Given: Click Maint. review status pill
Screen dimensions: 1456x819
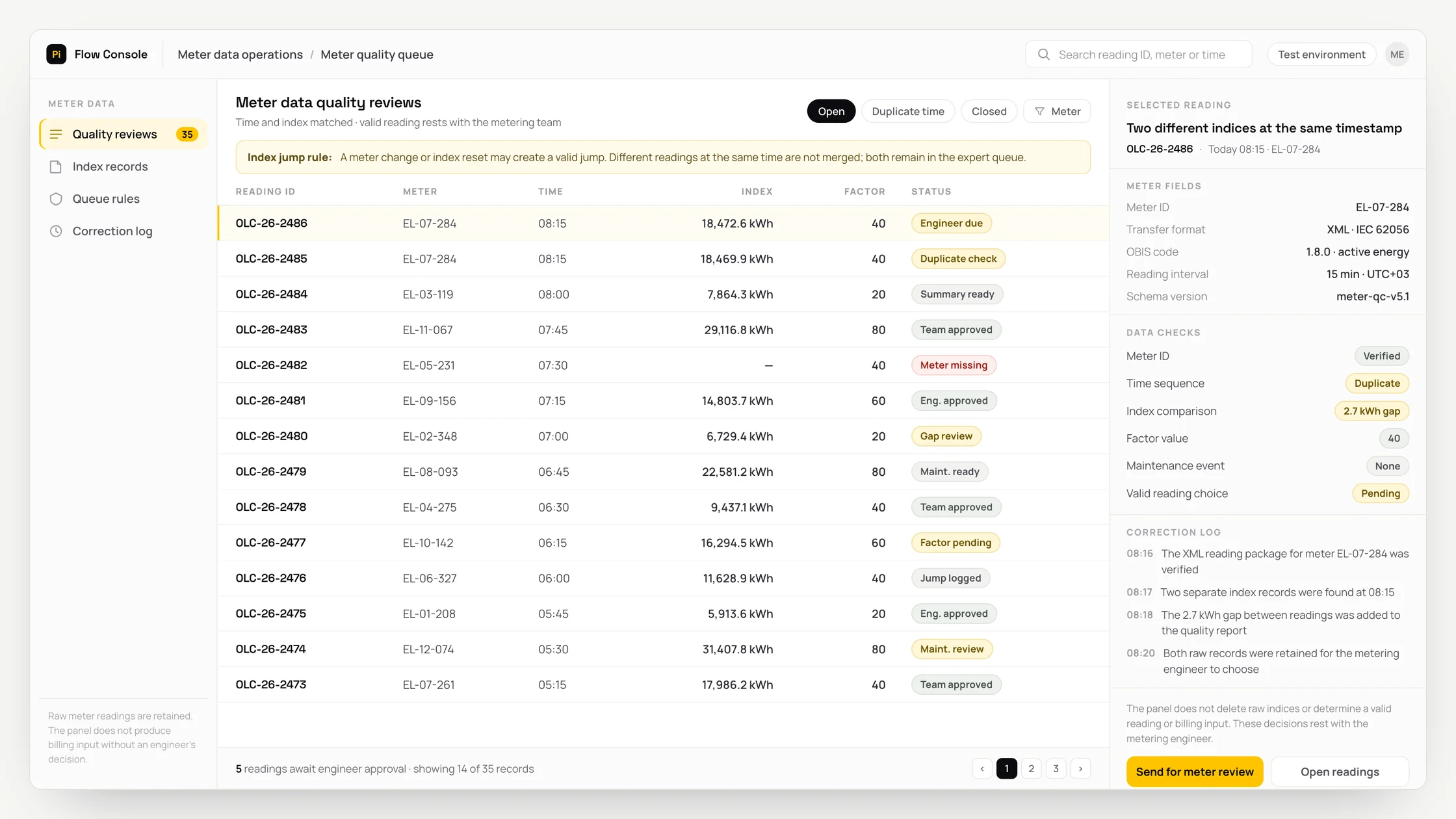Looking at the screenshot, I should 952,649.
